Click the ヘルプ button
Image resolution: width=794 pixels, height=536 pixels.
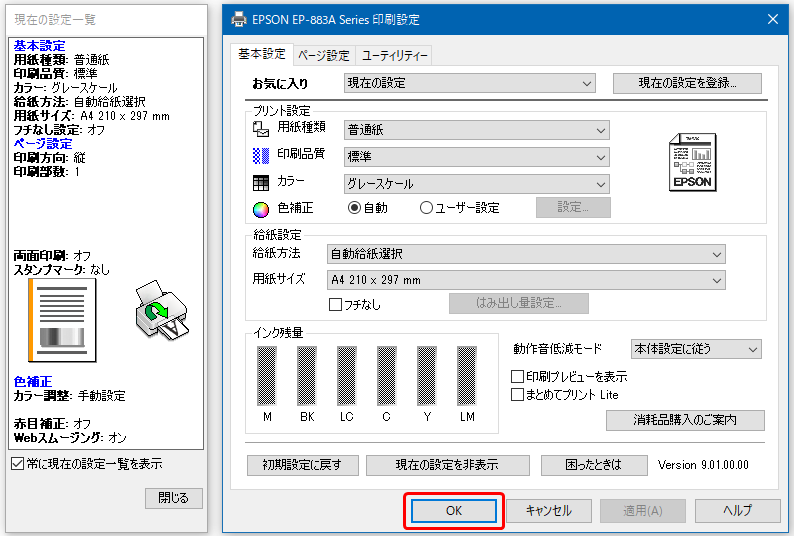(x=737, y=511)
